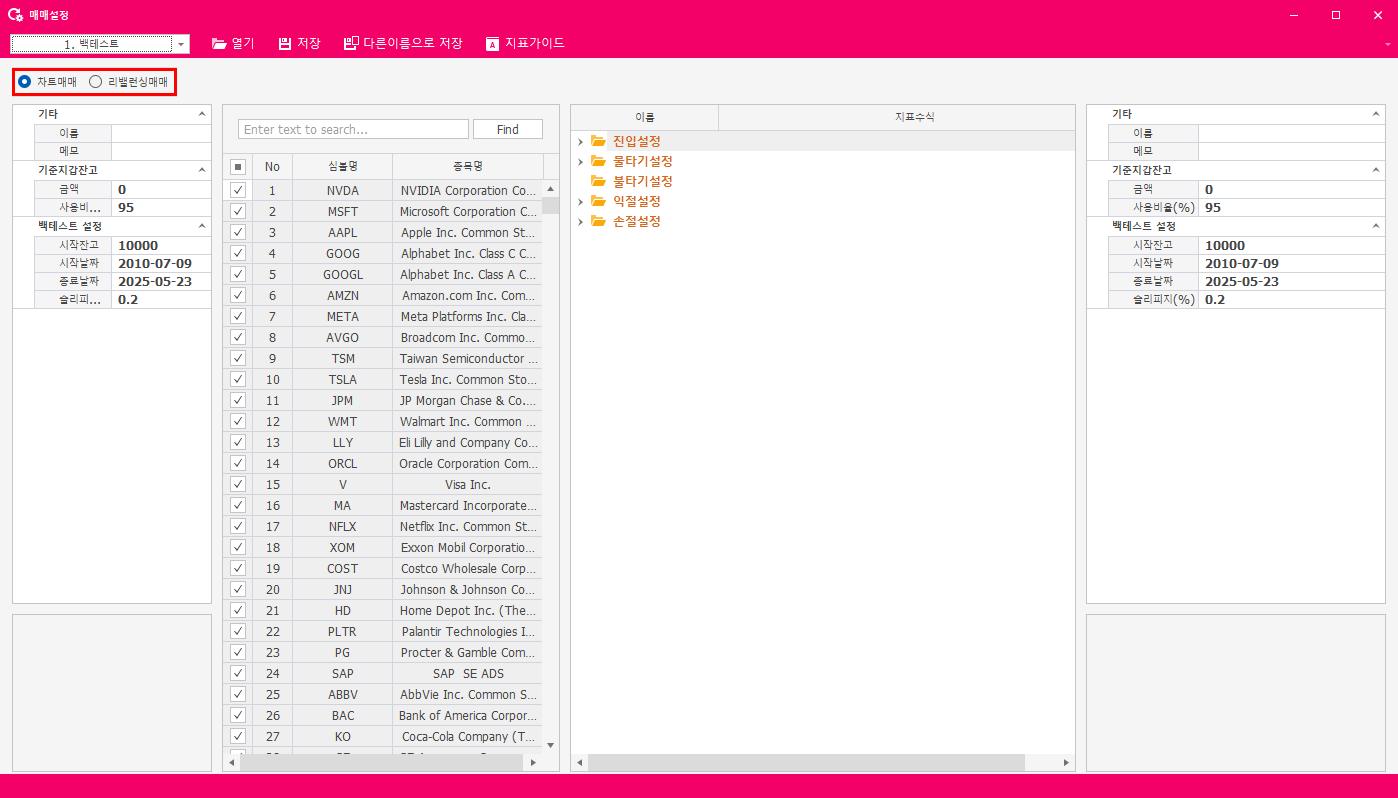
Task: Click the Find button
Action: pyautogui.click(x=508, y=129)
